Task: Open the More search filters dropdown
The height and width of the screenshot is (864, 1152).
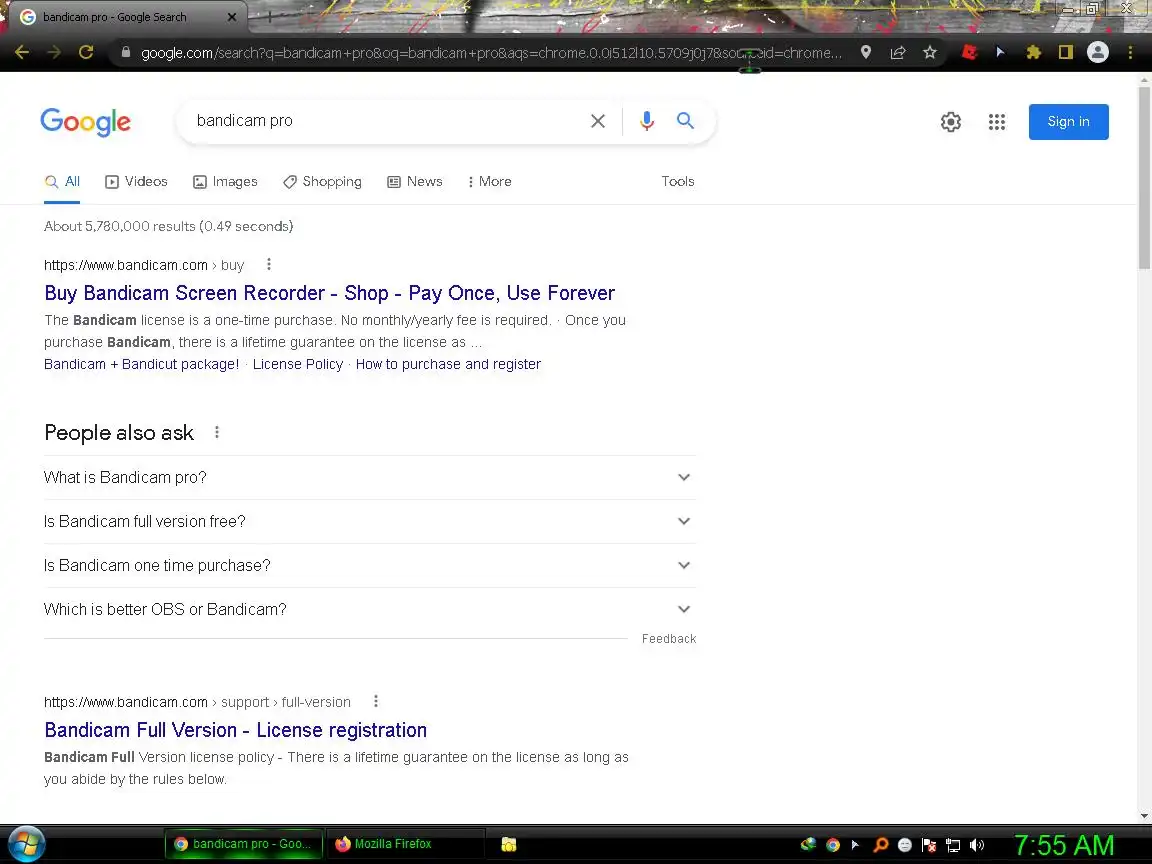Action: pos(489,181)
